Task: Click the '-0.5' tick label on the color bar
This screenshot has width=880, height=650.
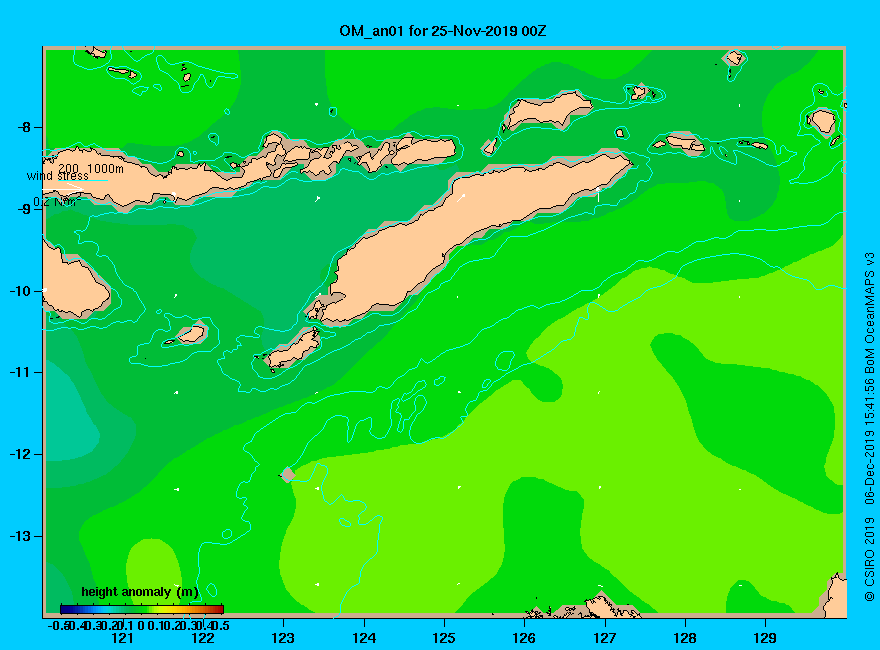Action: click(x=58, y=625)
